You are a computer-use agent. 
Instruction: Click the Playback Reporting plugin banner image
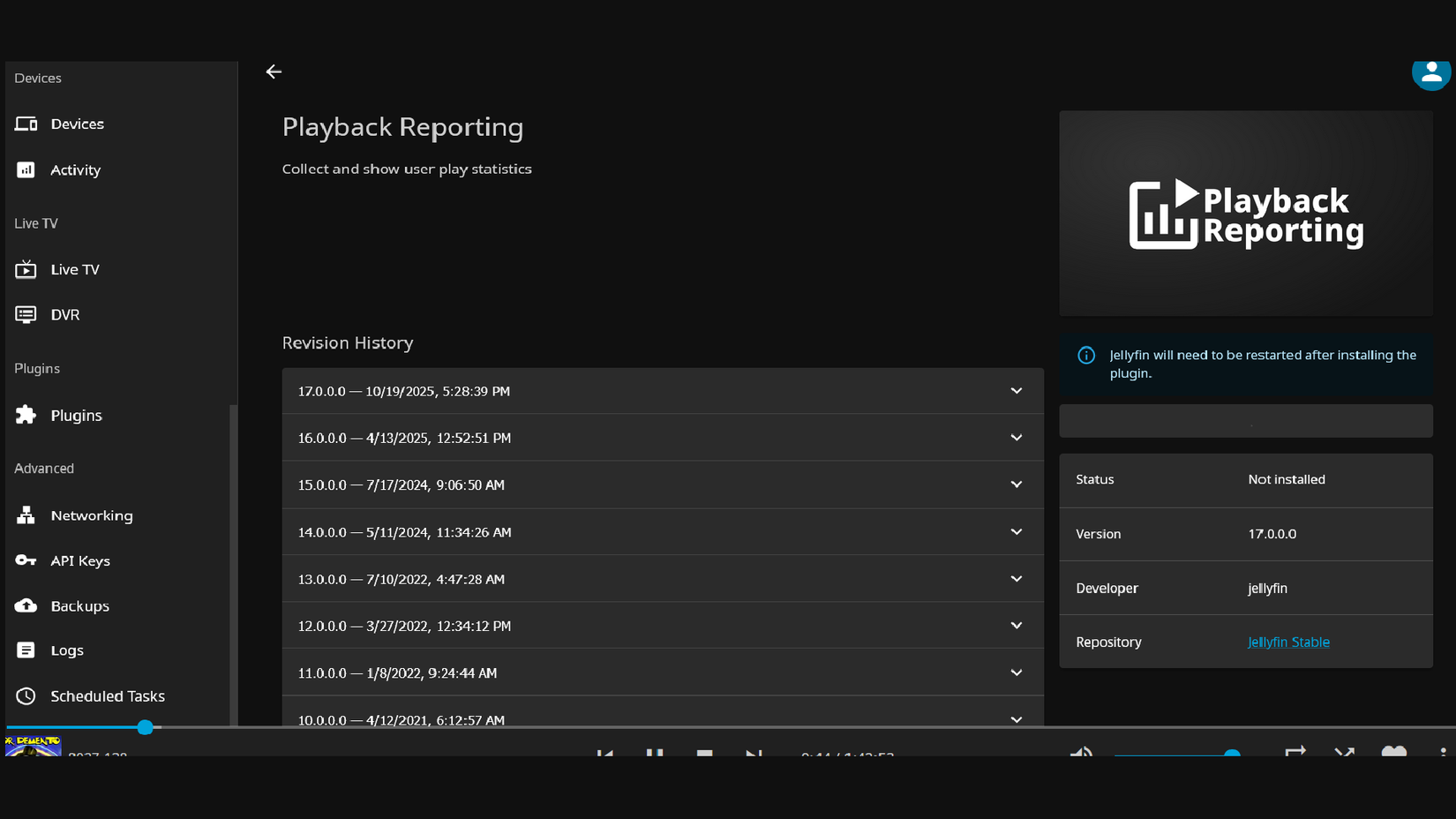click(1246, 214)
